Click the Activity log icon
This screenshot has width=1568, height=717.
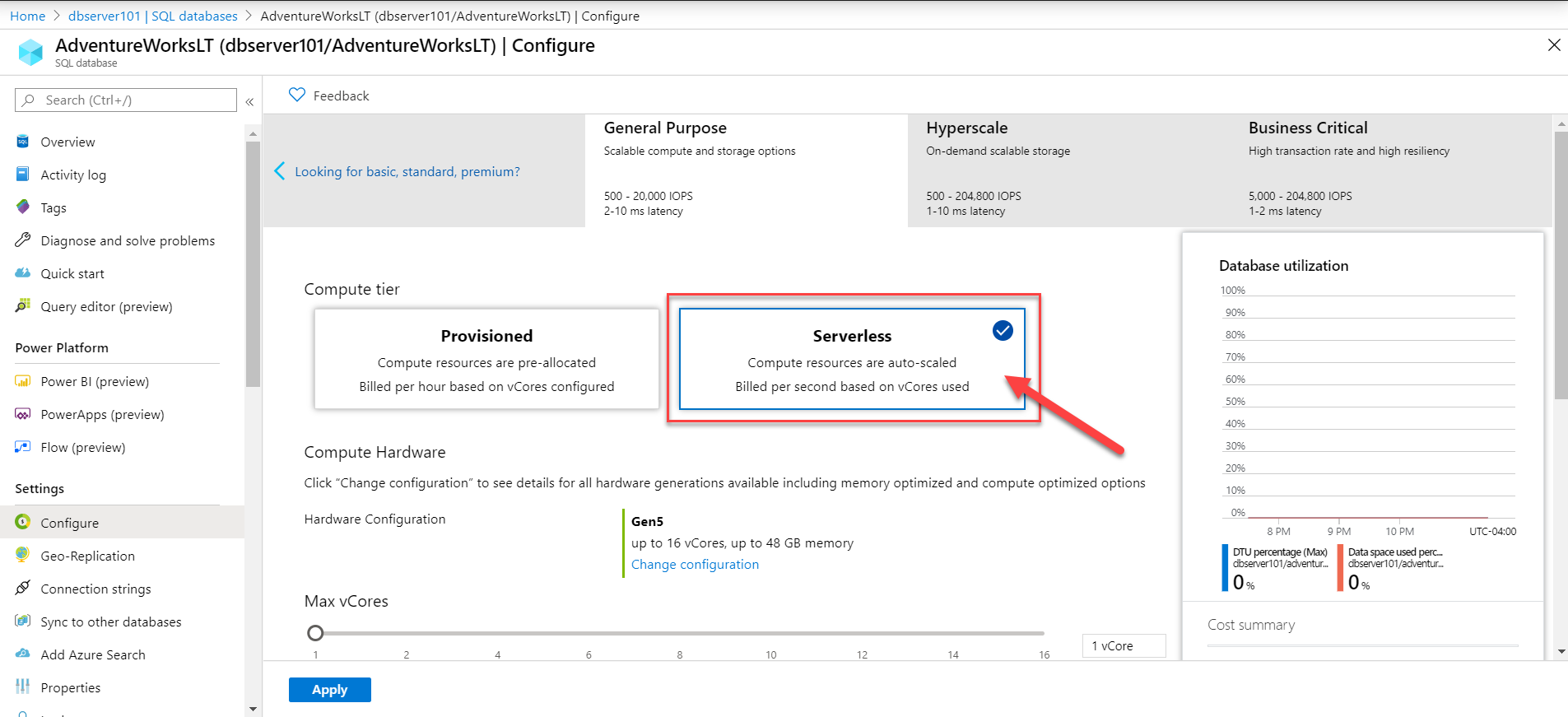coord(23,175)
